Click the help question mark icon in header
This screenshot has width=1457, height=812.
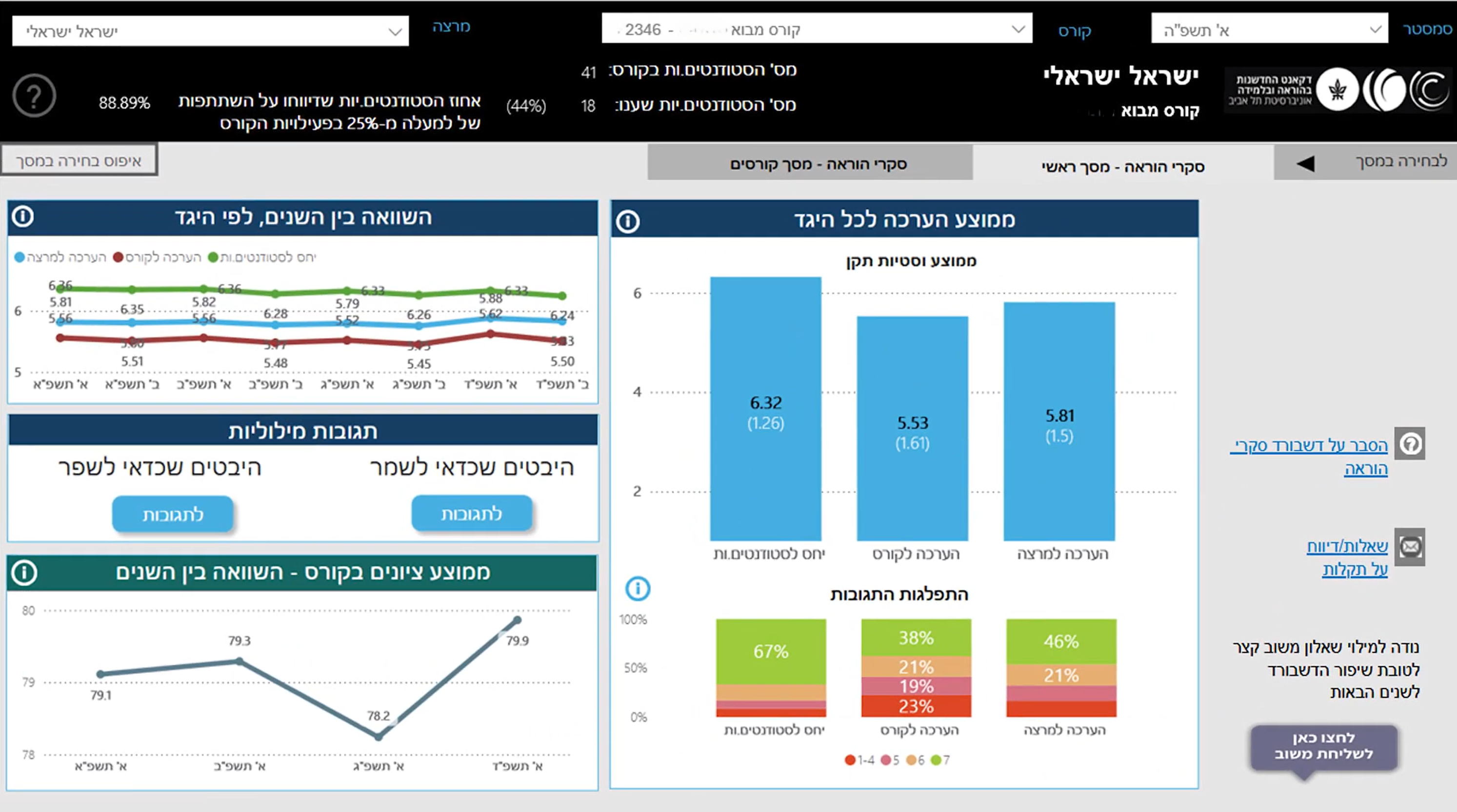(34, 96)
